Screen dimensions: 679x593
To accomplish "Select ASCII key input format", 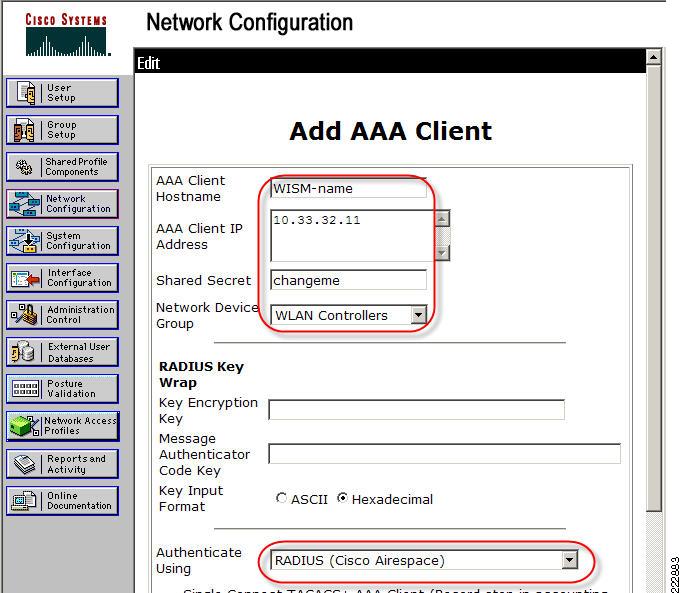I will point(281,498).
